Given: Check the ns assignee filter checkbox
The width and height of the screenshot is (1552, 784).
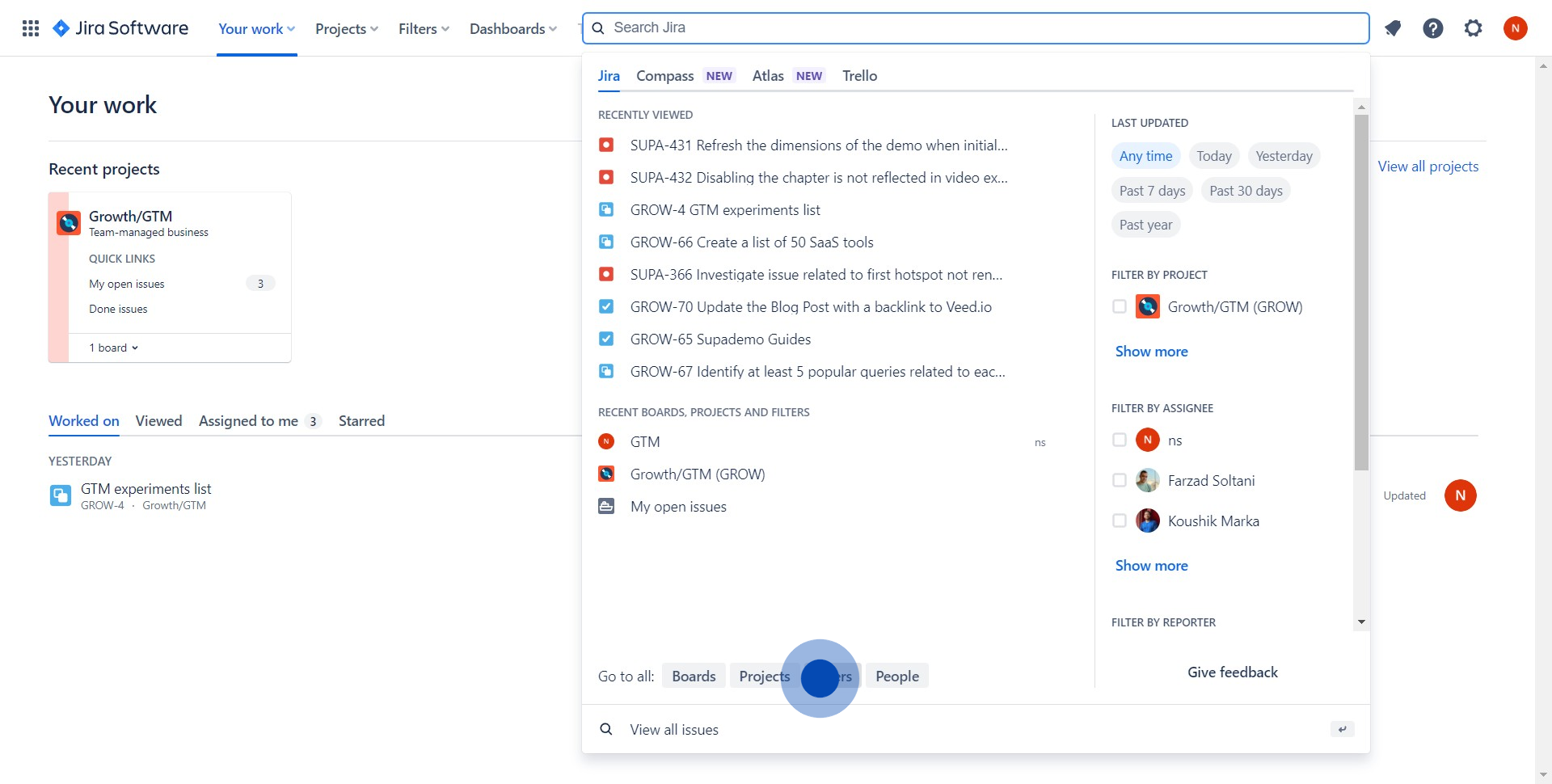Looking at the screenshot, I should 1120,440.
